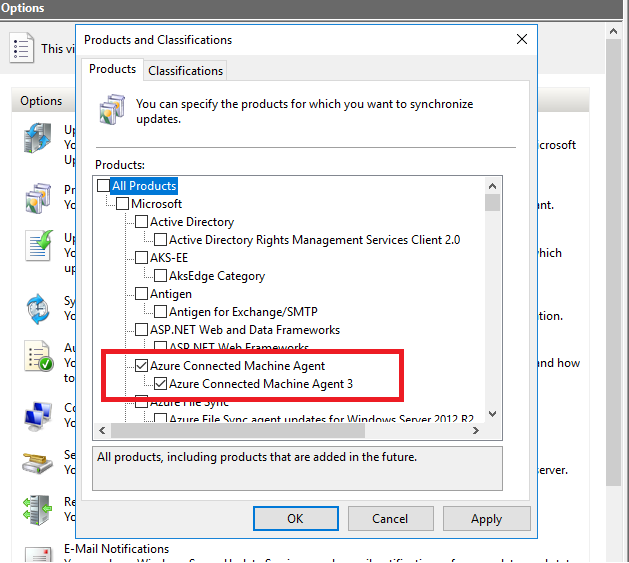629x563 pixels.
Task: Check the Antigen checkbox
Action: coord(141,294)
